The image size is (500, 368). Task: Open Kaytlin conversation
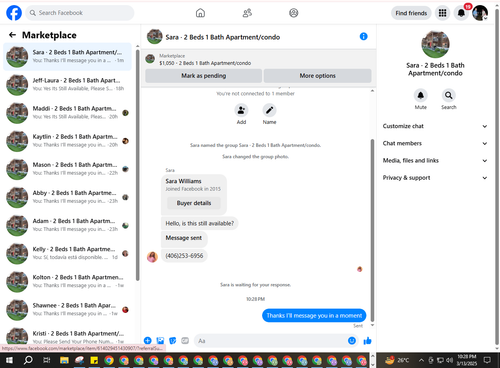(x=67, y=141)
